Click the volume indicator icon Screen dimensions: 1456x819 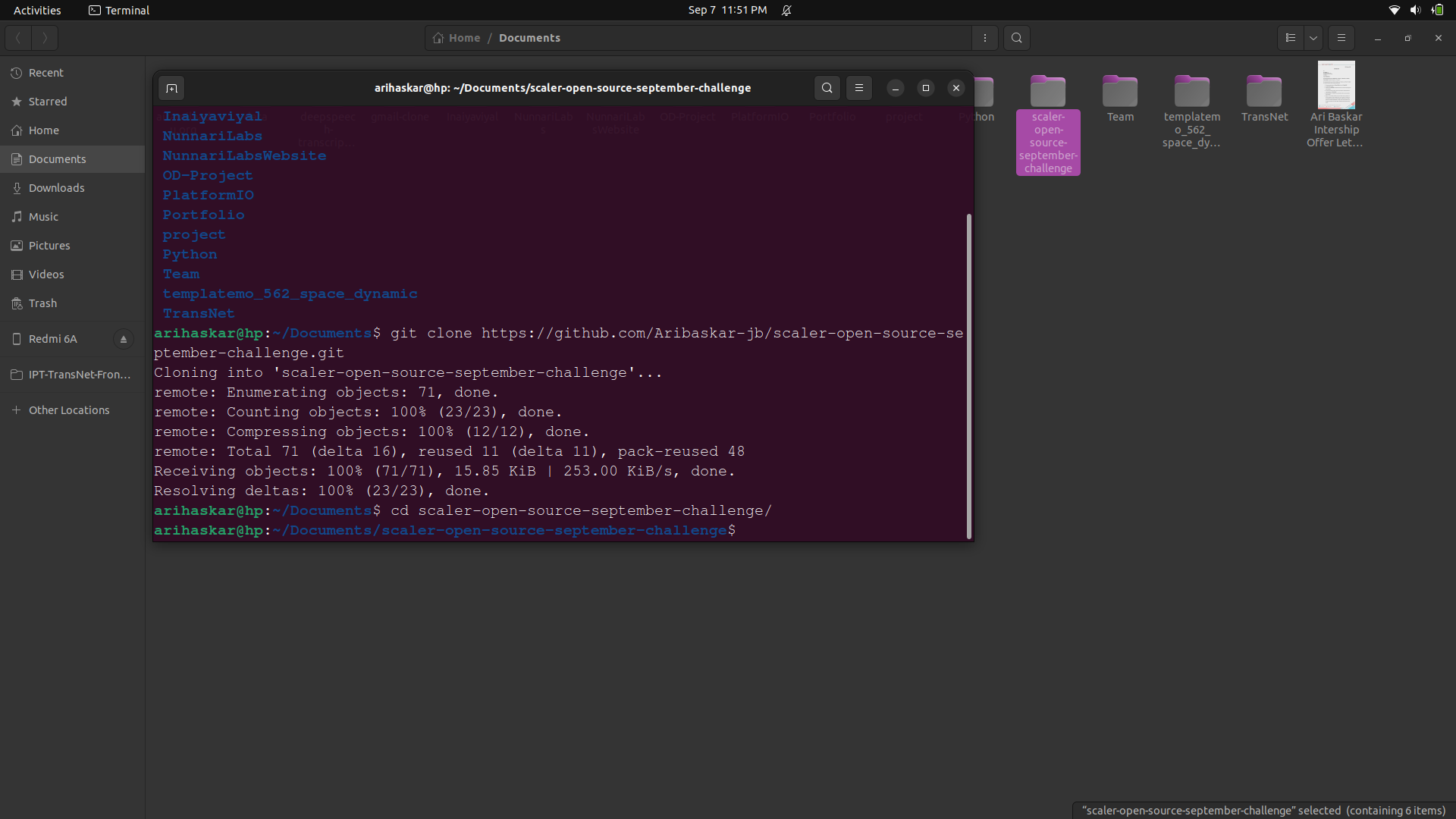click(x=1415, y=10)
